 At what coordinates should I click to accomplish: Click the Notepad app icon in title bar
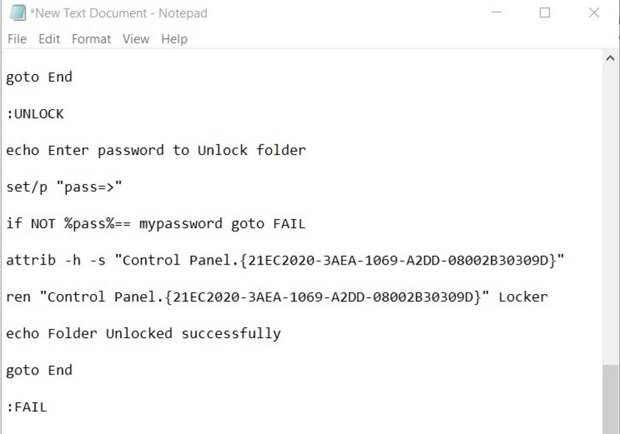point(17,13)
